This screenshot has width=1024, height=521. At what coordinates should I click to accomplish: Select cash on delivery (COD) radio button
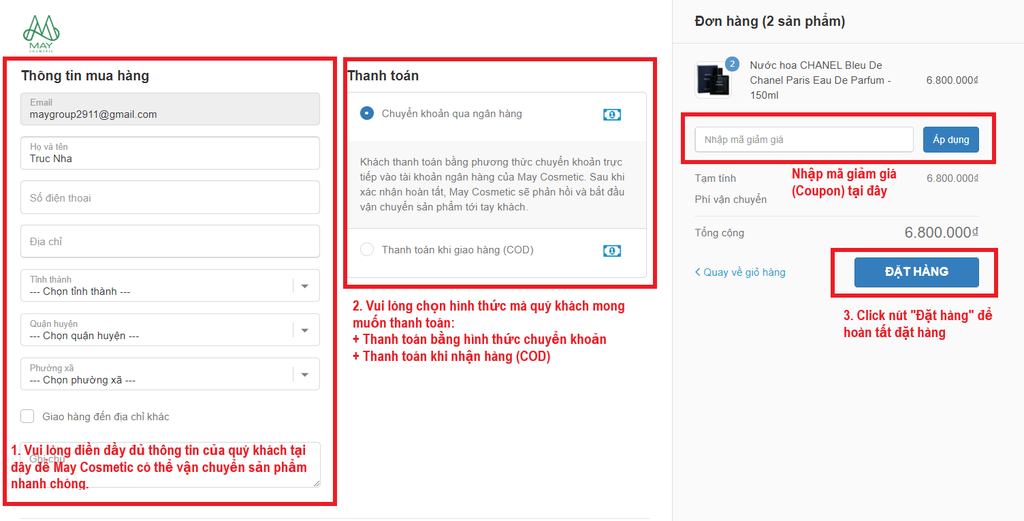(367, 249)
